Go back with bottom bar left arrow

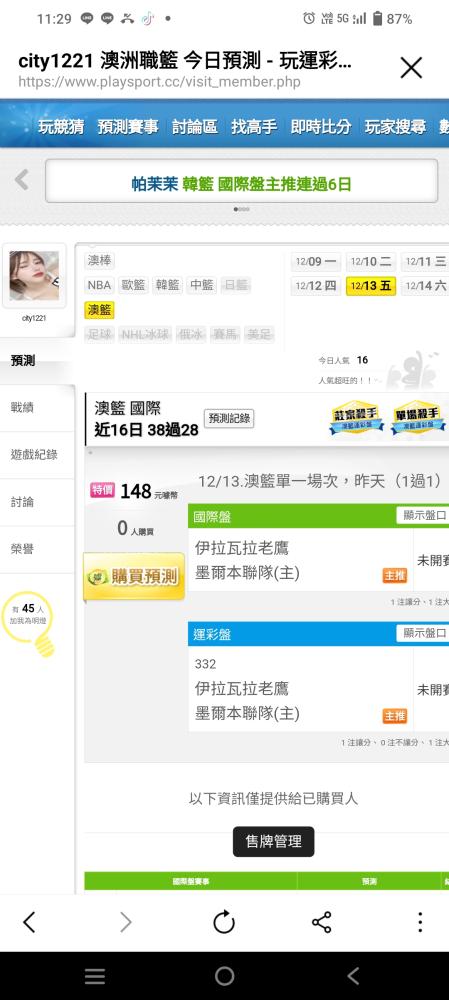[x=29, y=922]
